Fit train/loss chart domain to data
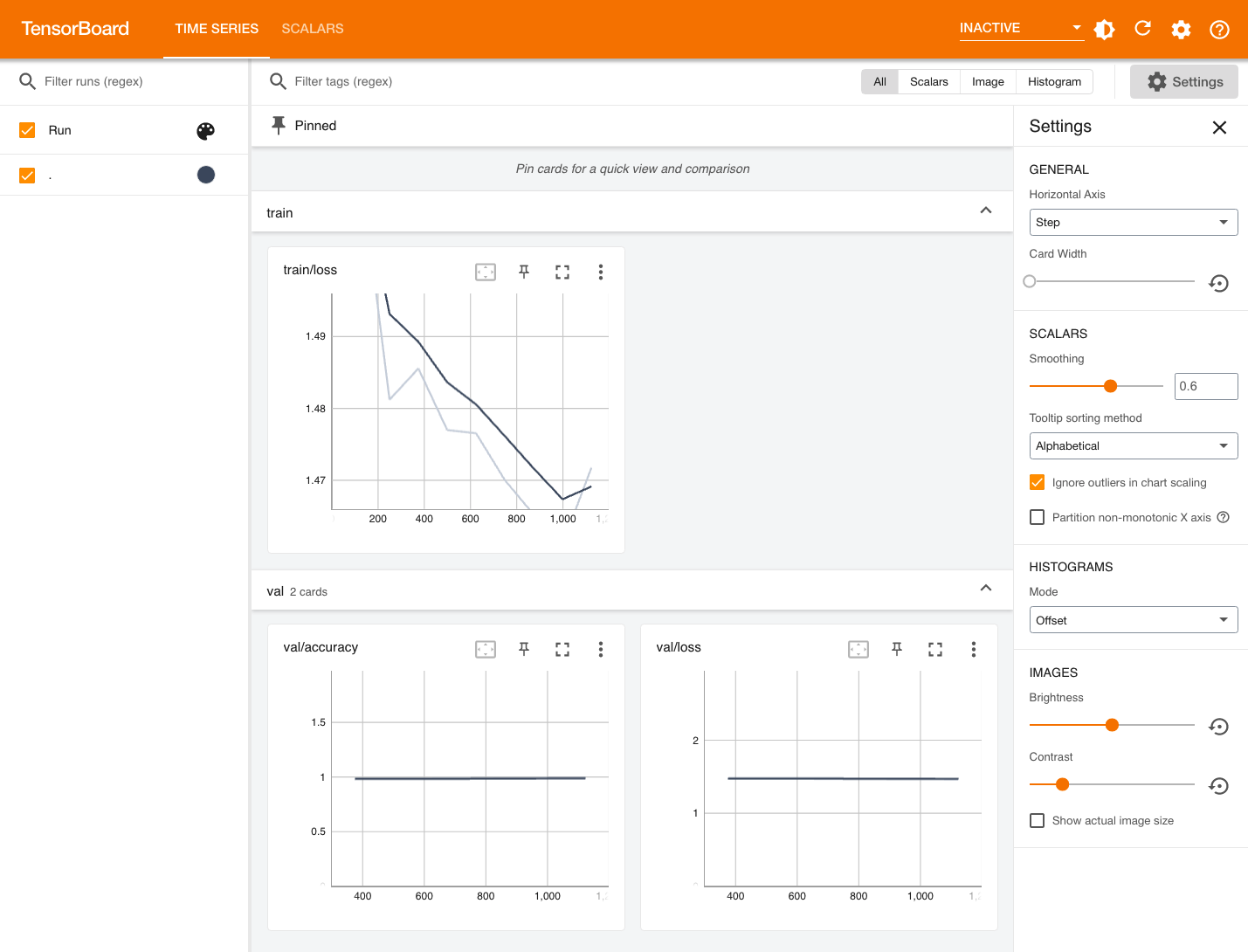Screen dimensions: 1248x952 [486, 272]
